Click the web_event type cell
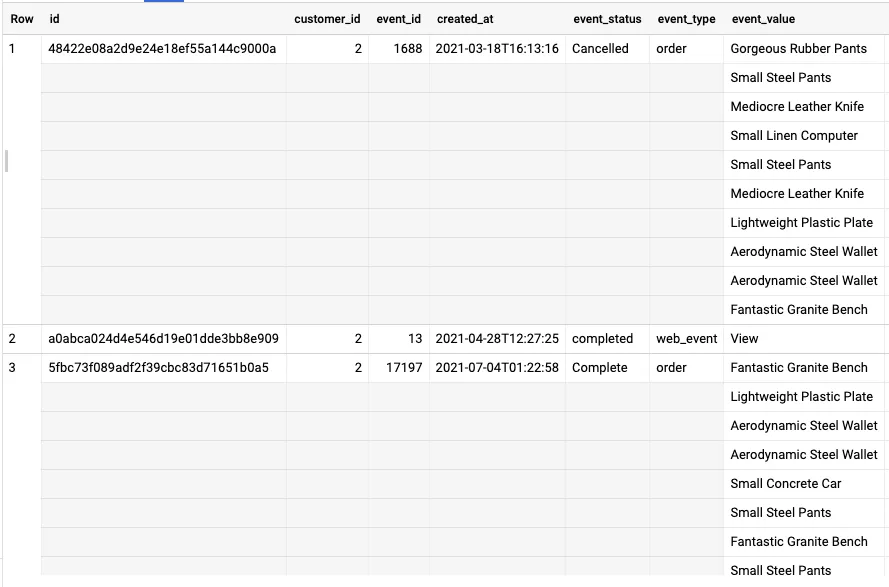 click(x=687, y=339)
